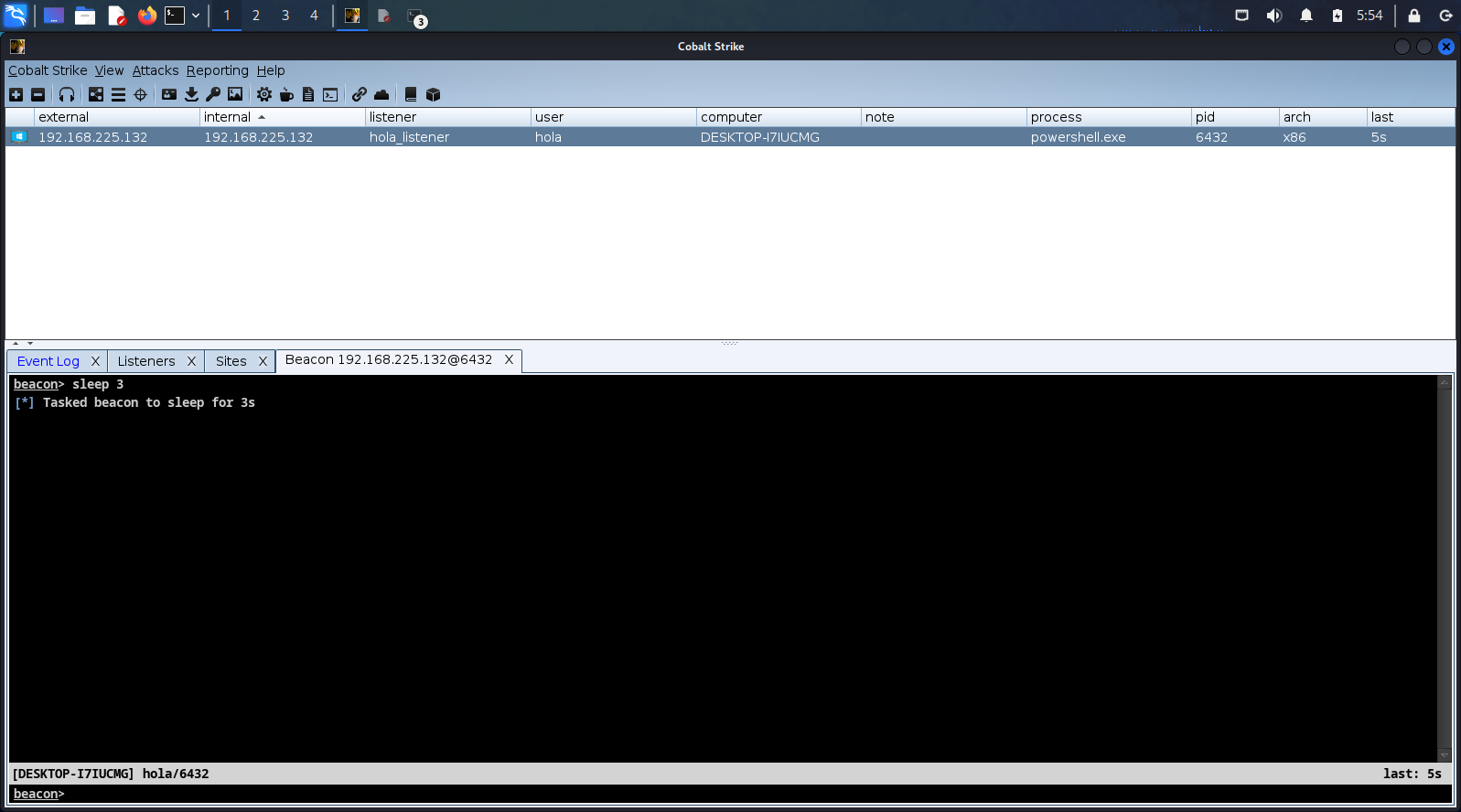Switch to session table view icon

click(118, 94)
